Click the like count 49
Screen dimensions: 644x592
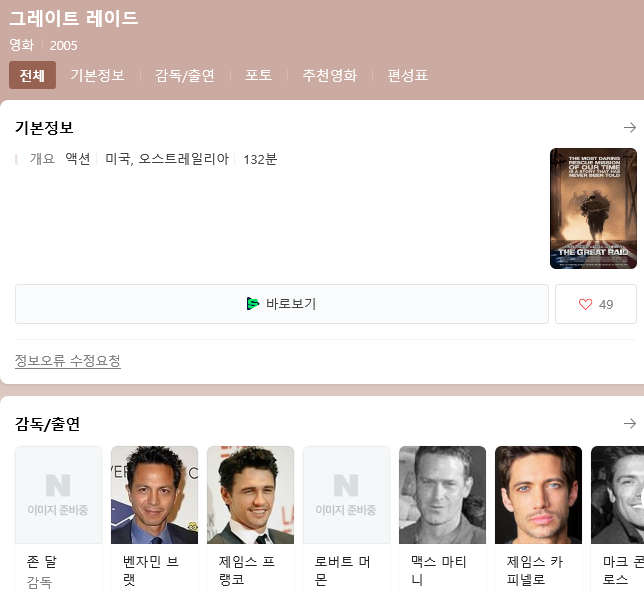(606, 304)
